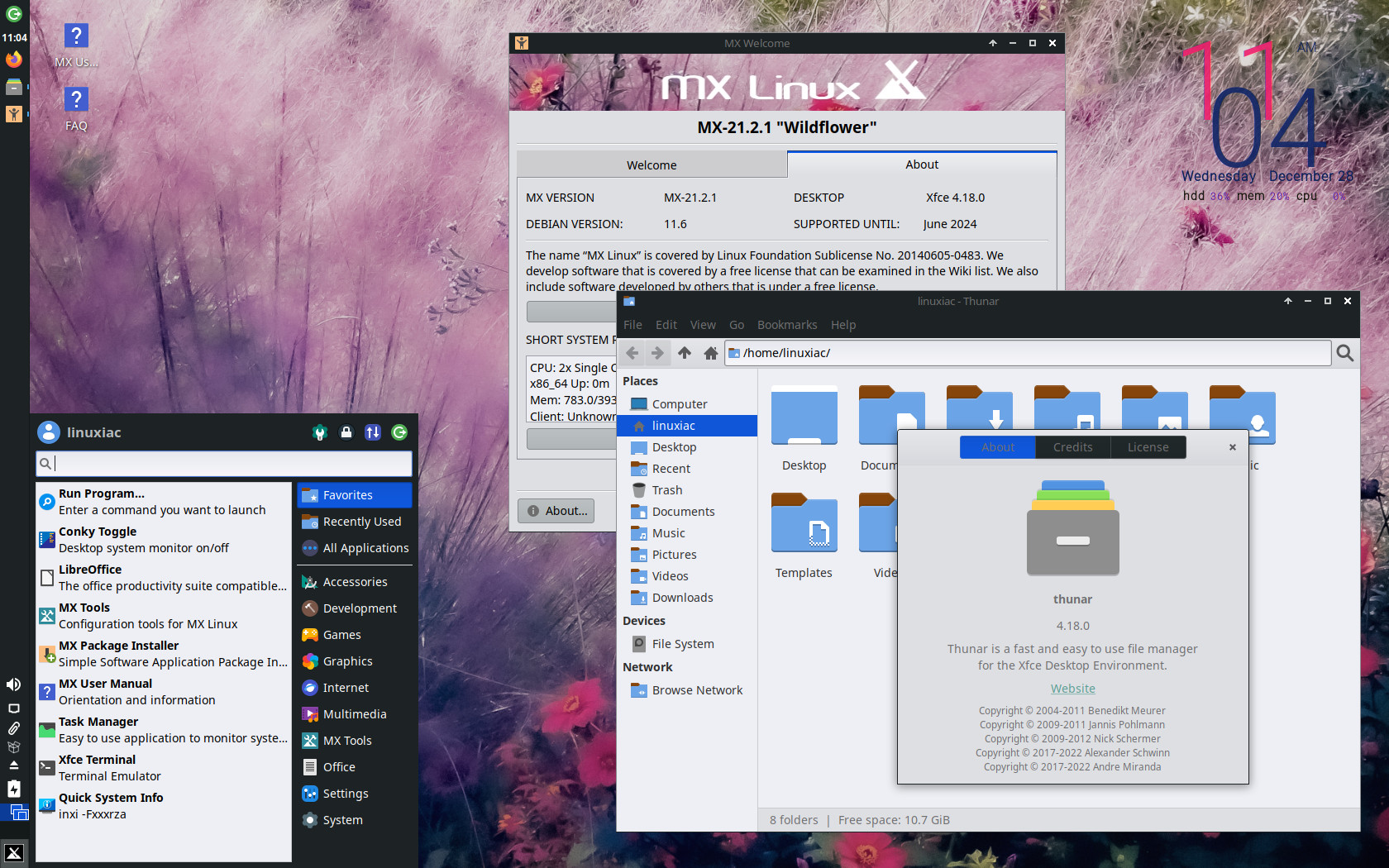Click the lock screen icon in the menu
Viewport: 1389px width, 868px height.
tap(346, 432)
